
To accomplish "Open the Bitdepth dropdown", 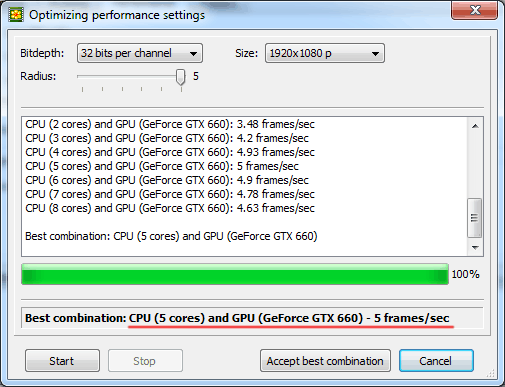I will pyautogui.click(x=140, y=53).
